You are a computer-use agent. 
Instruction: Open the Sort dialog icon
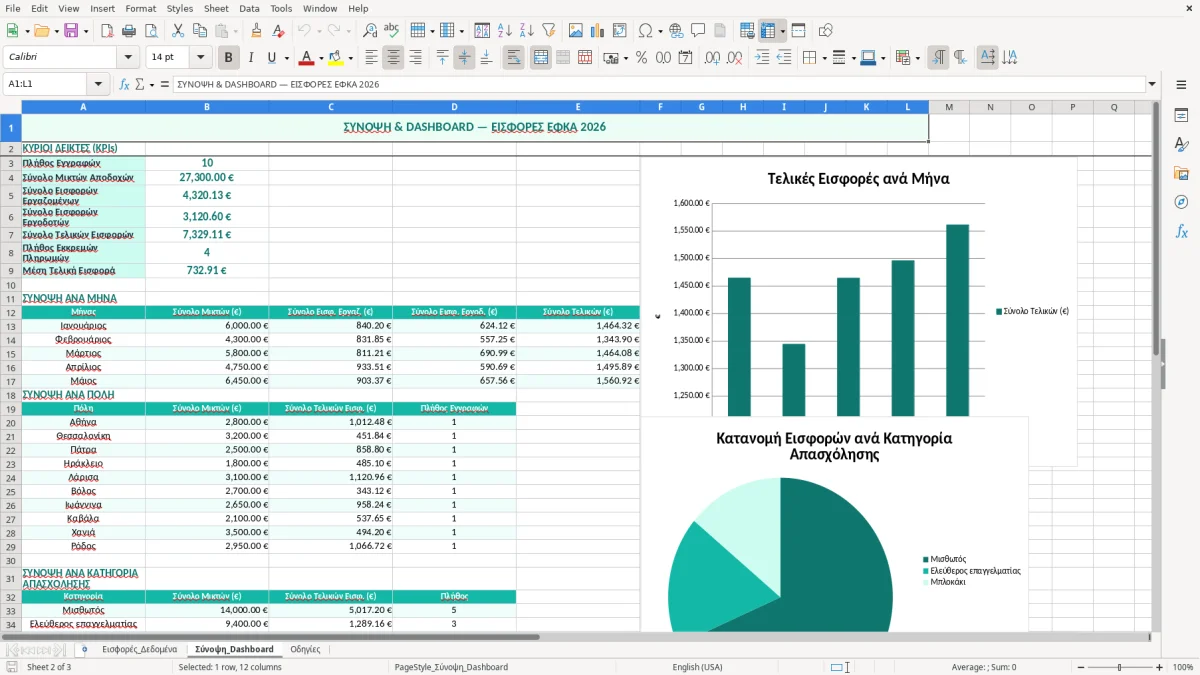(x=482, y=31)
